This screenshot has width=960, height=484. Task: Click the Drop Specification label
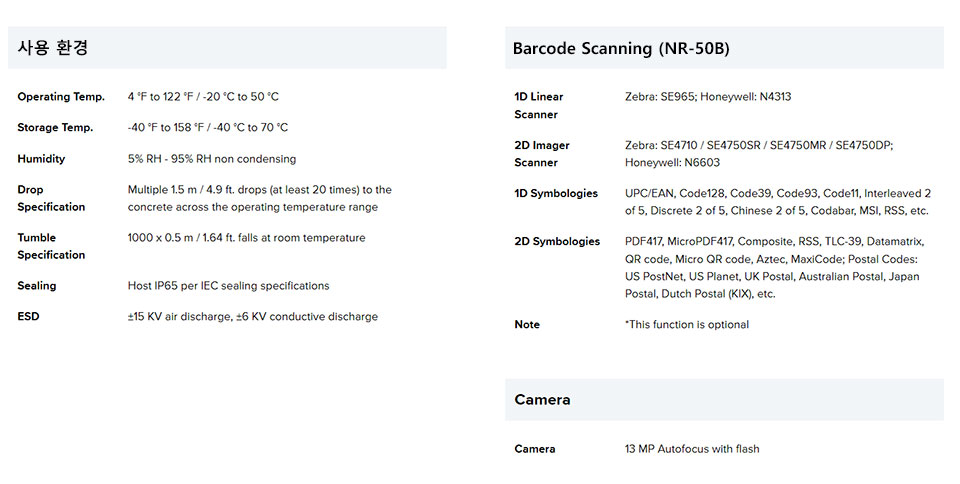[x=51, y=198]
